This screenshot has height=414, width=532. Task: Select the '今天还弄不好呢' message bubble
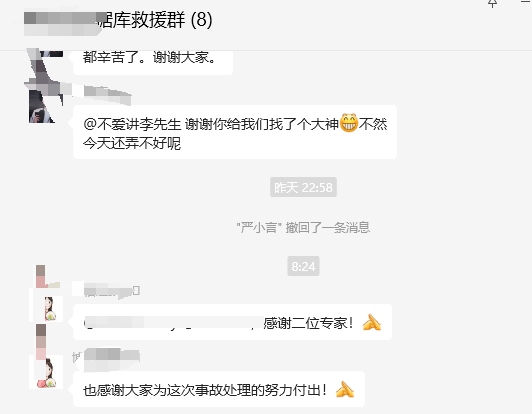(235, 132)
